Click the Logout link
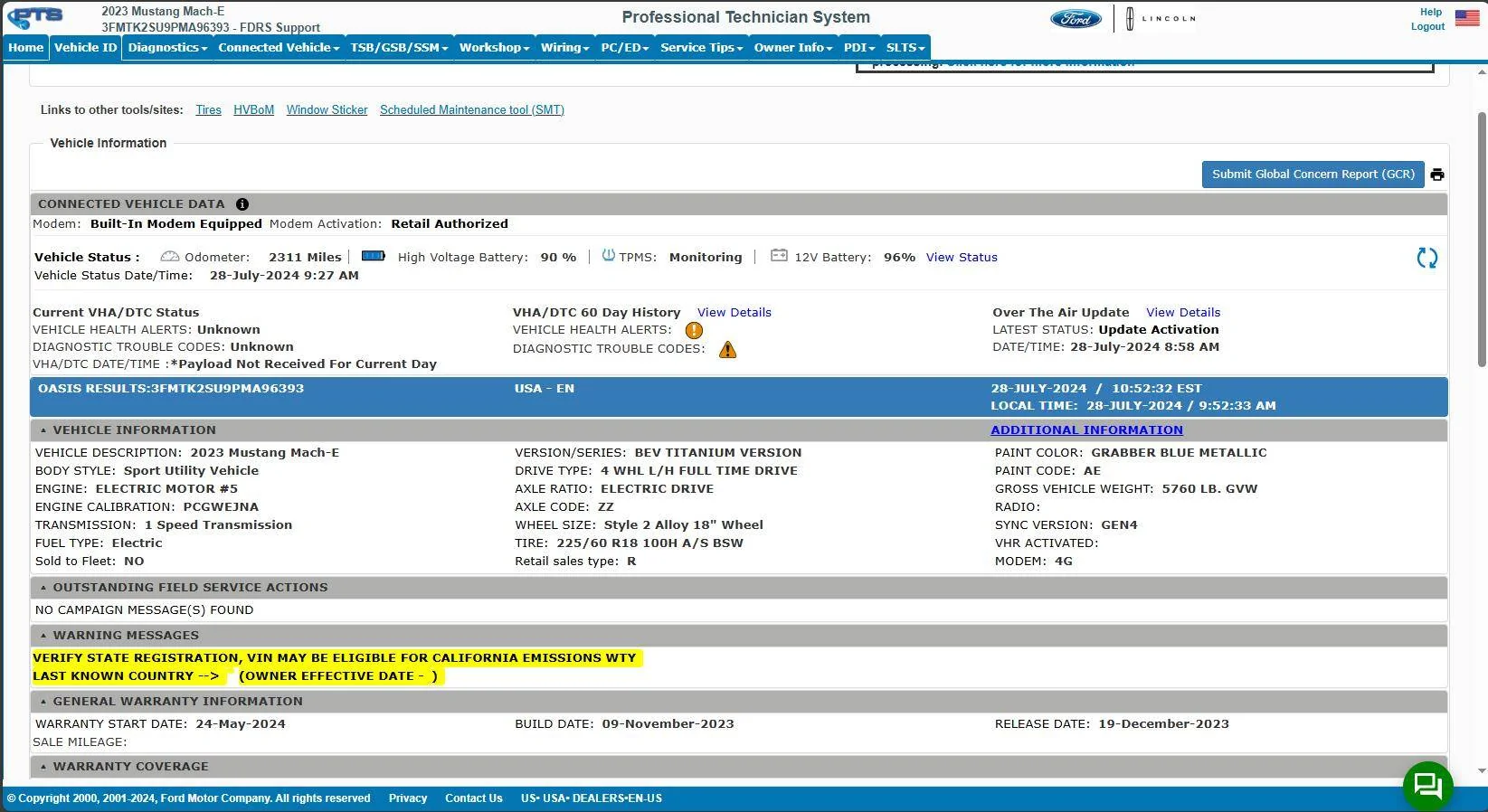The image size is (1488, 812). tap(1427, 26)
